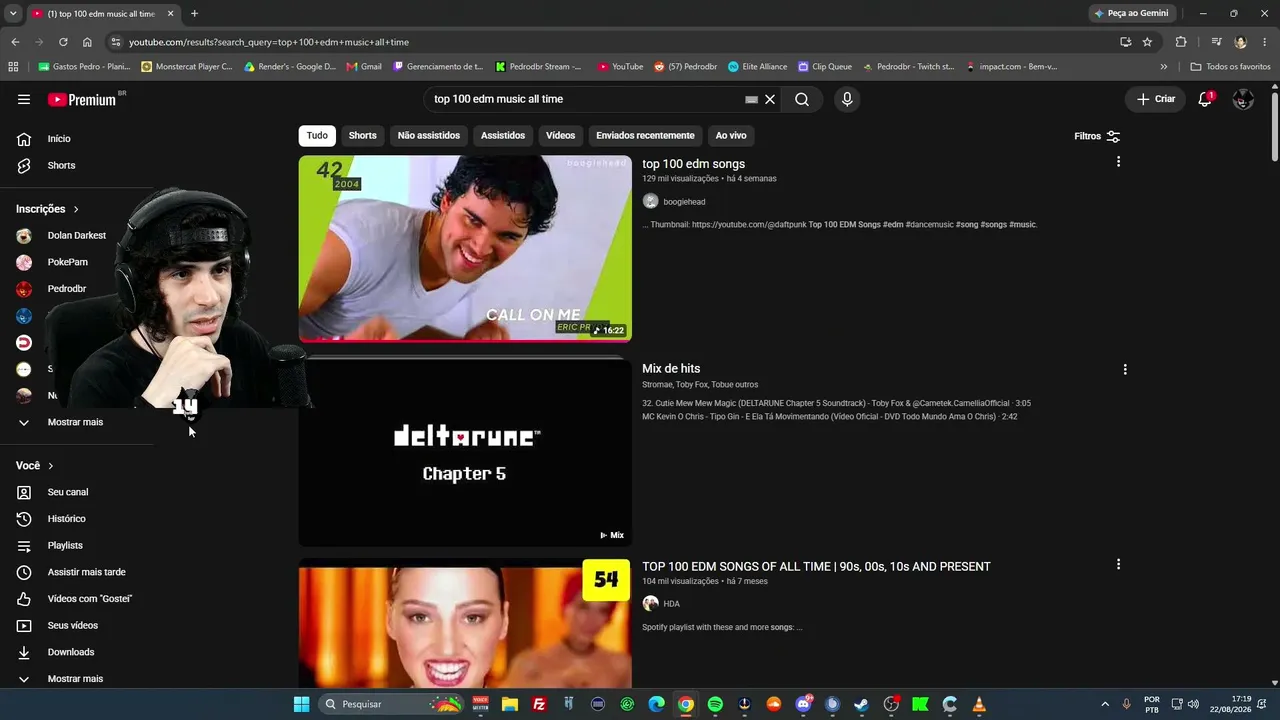The width and height of the screenshot is (1280, 720).
Task: Play the Cutie Mew Mew Magic track
Action: click(836, 404)
